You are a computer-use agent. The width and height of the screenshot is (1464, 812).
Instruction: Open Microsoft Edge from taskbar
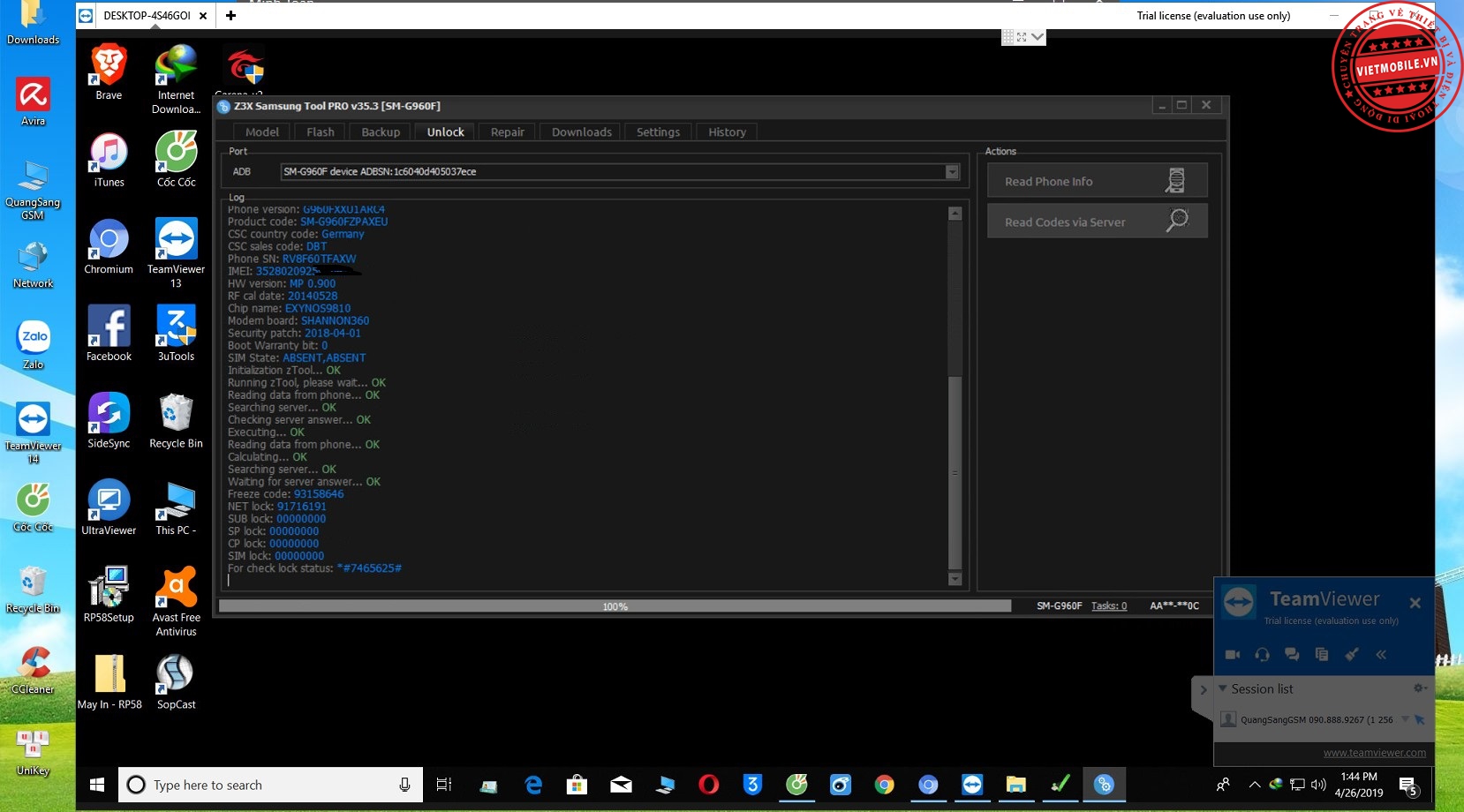(533, 785)
